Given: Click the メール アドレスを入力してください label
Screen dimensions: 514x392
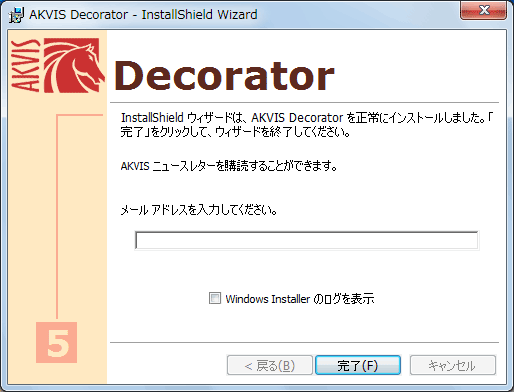Looking at the screenshot, I should pos(199,210).
